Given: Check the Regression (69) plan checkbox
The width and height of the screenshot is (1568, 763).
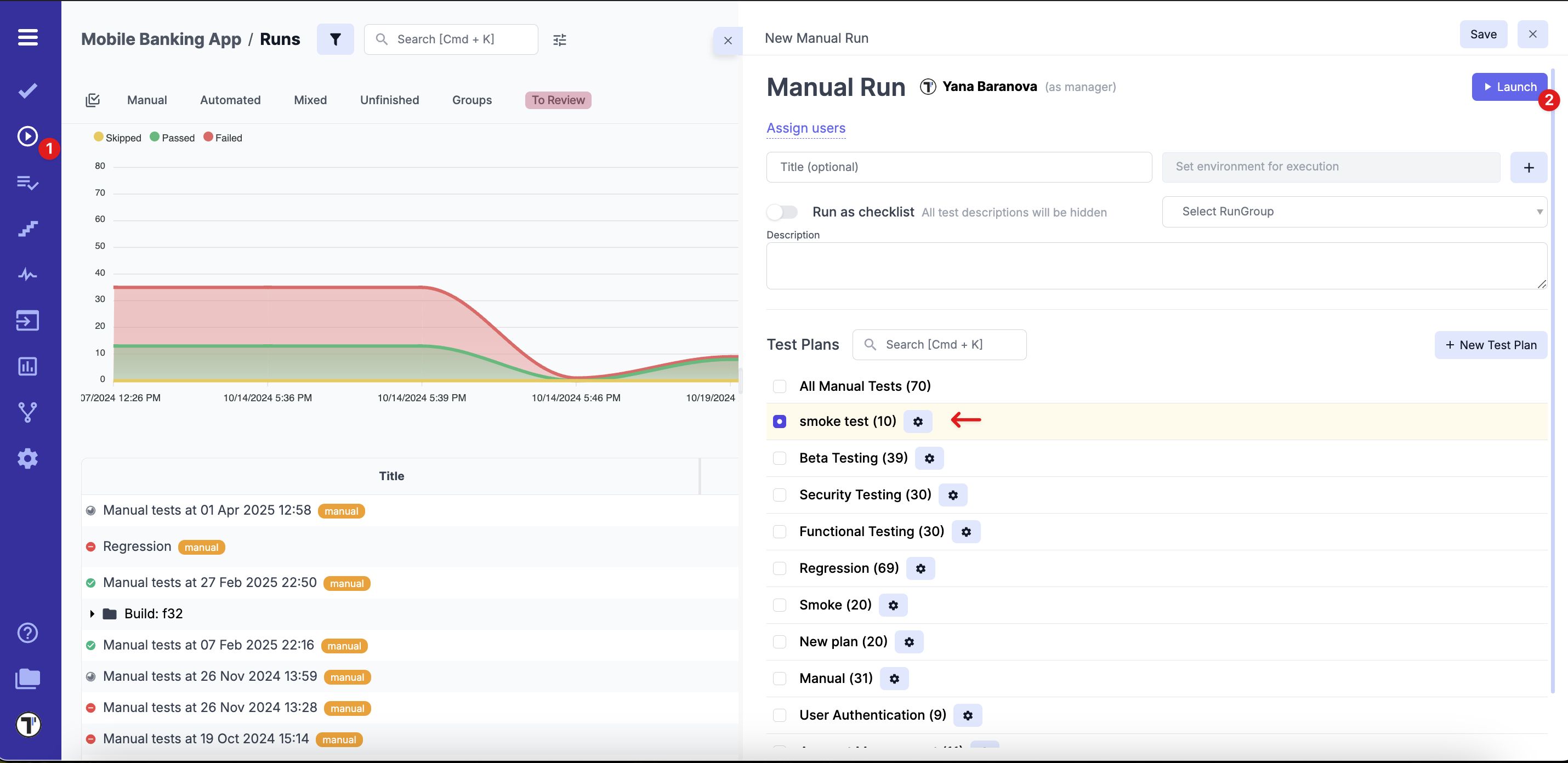Looking at the screenshot, I should (779, 568).
